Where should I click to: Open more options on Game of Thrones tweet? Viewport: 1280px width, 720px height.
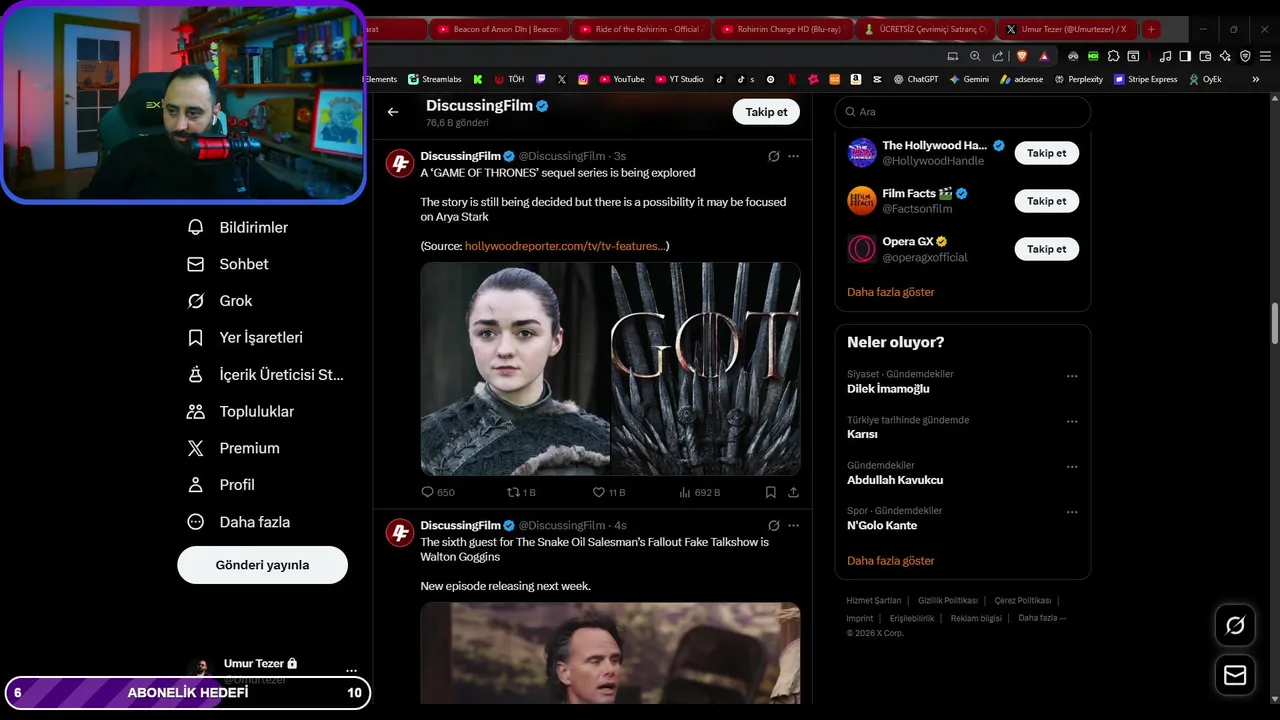(x=793, y=156)
